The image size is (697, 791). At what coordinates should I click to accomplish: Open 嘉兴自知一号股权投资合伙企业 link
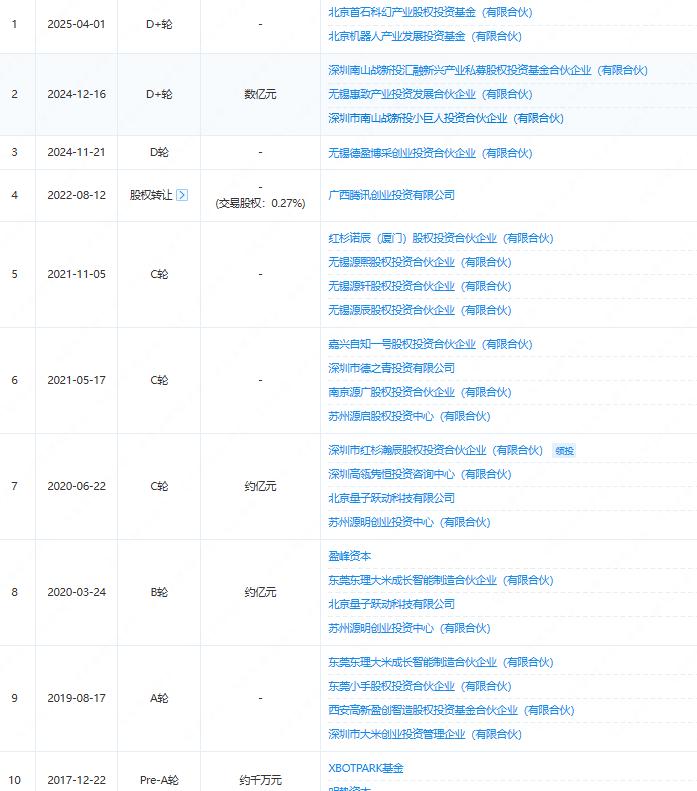click(402, 344)
